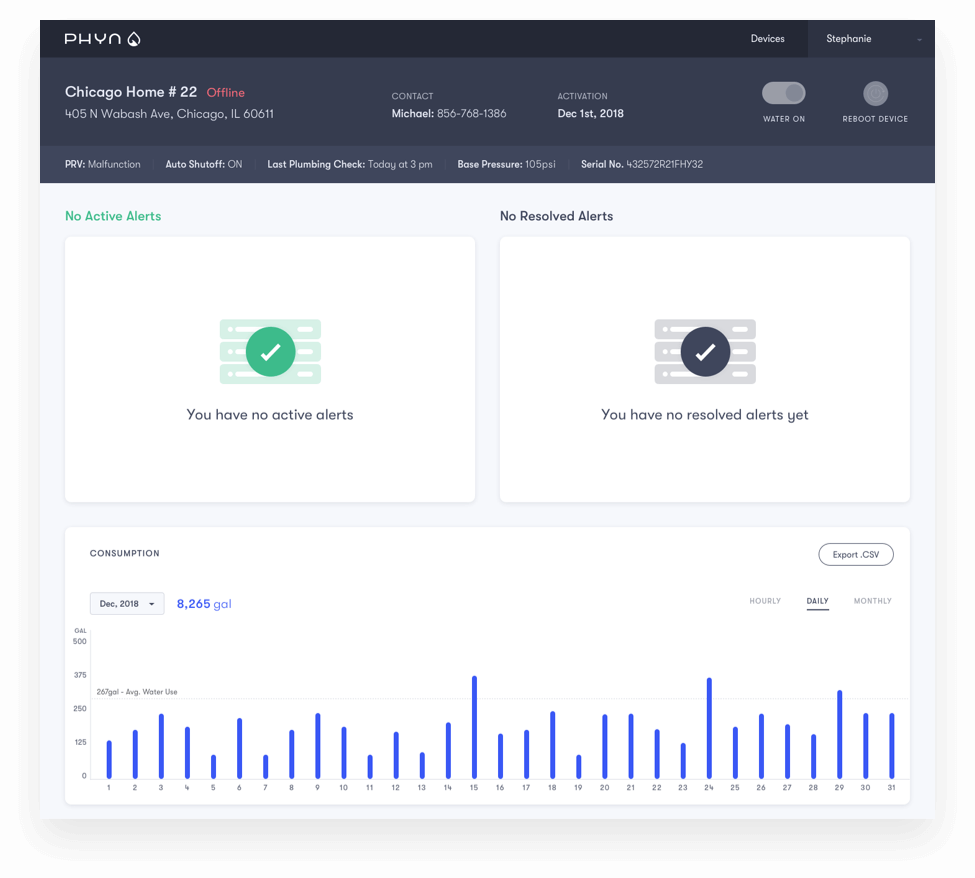Open the Devices menu item
975x878 pixels.
(767, 39)
